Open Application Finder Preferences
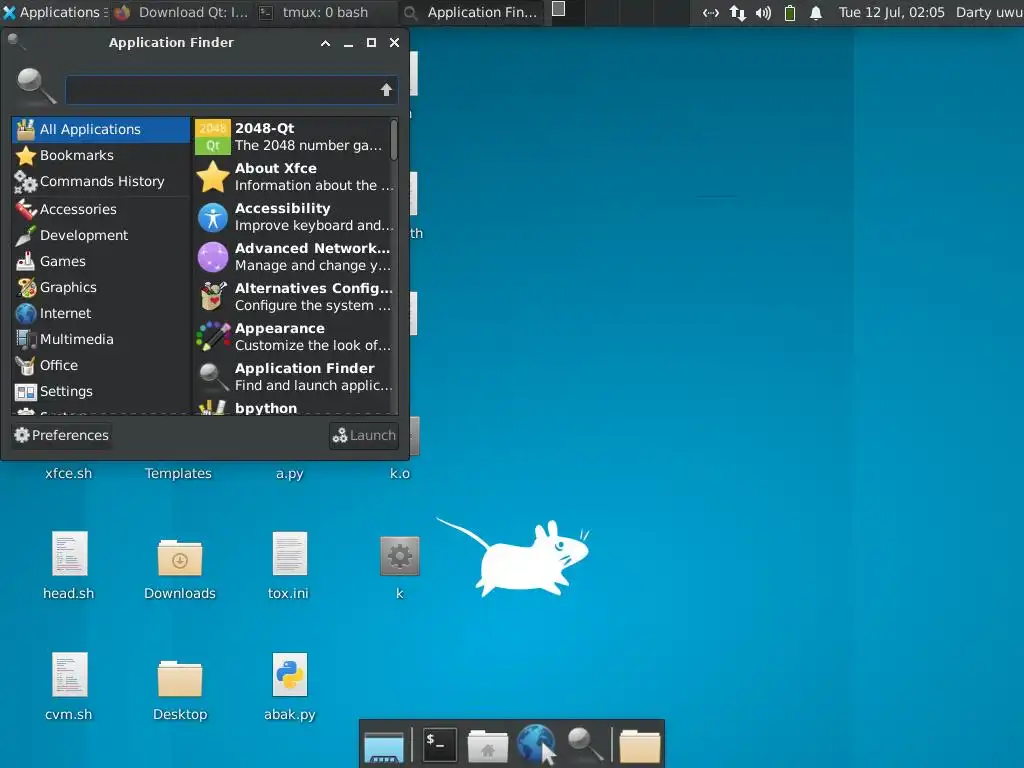The image size is (1024, 768). coord(61,435)
